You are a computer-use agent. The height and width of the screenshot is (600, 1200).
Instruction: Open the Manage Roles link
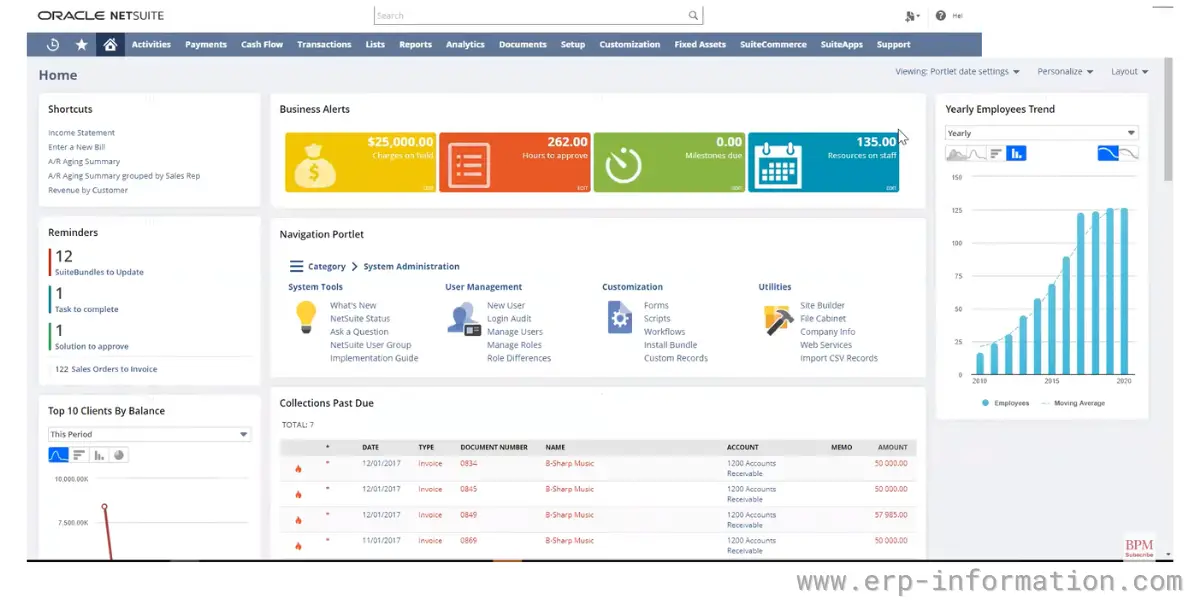(x=514, y=345)
